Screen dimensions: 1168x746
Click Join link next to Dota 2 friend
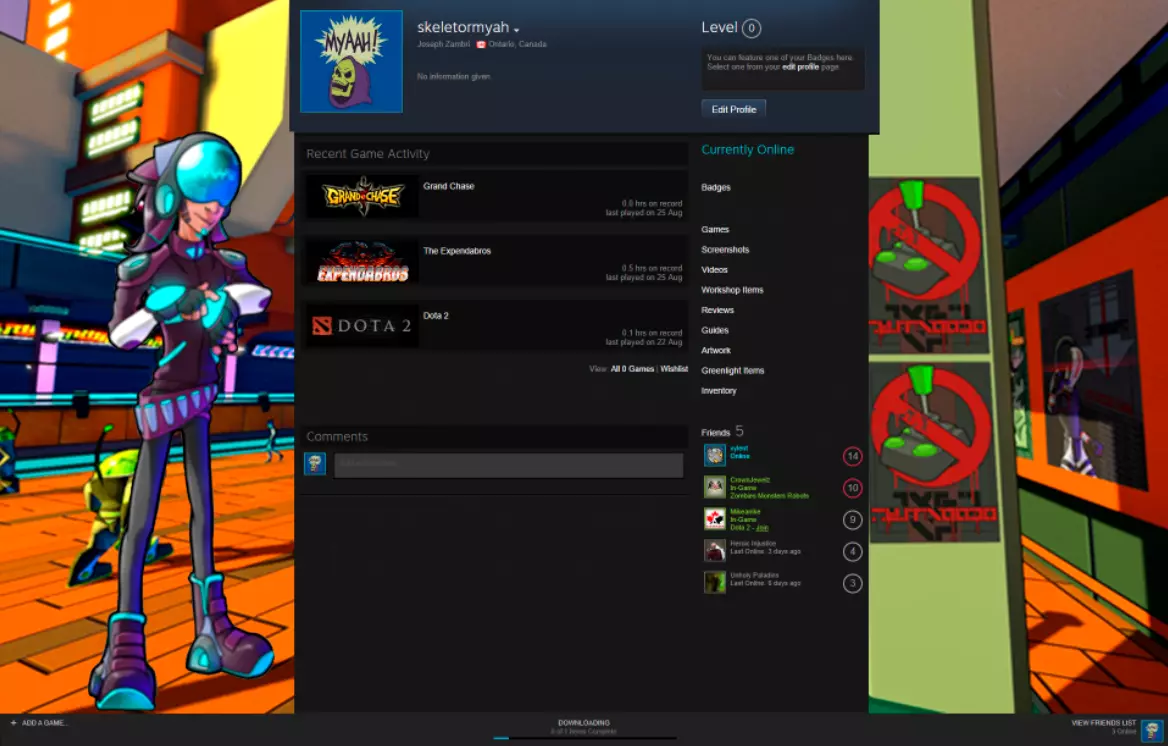tap(762, 528)
